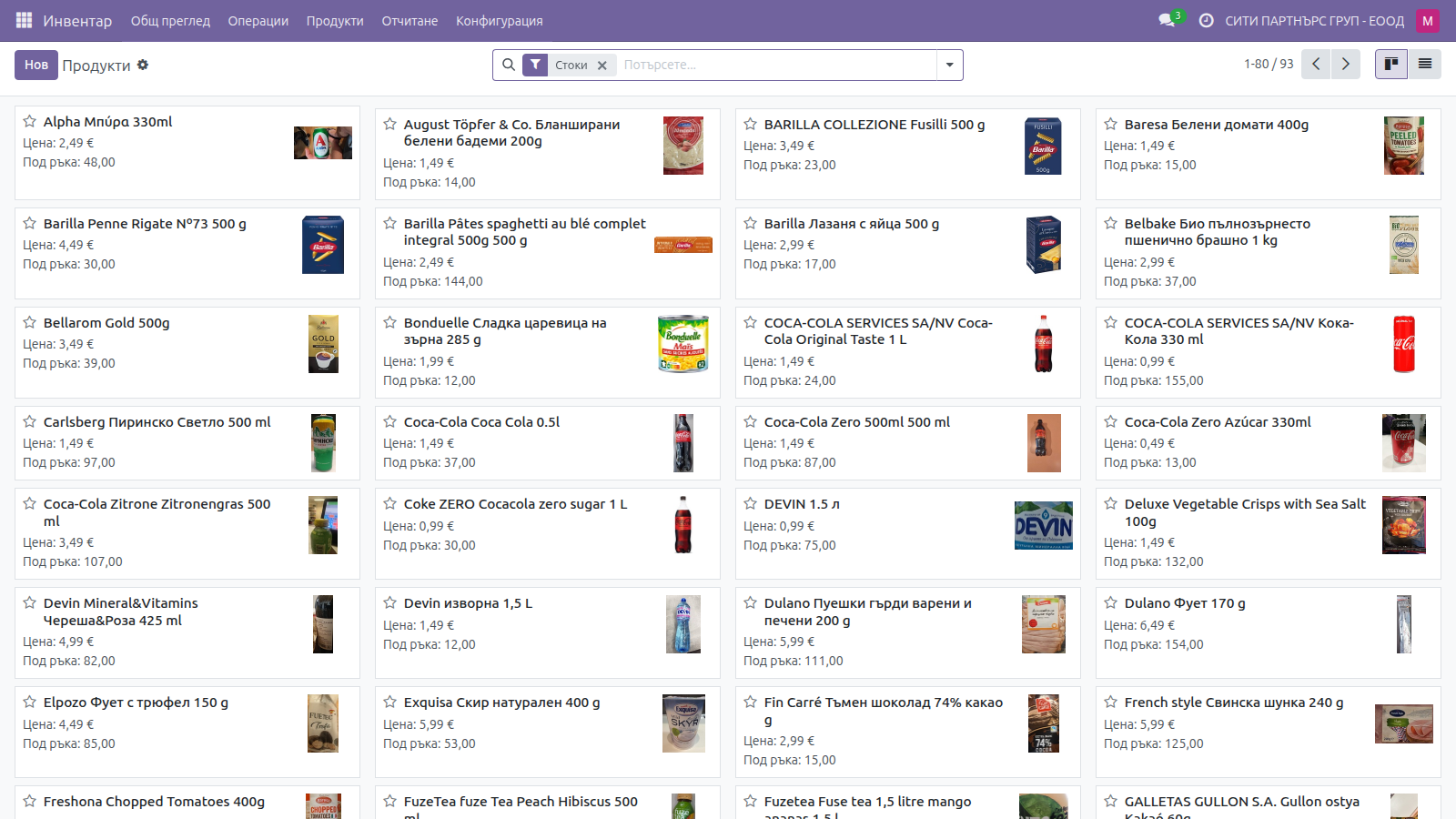Remove the Стоки filter tag

click(602, 65)
